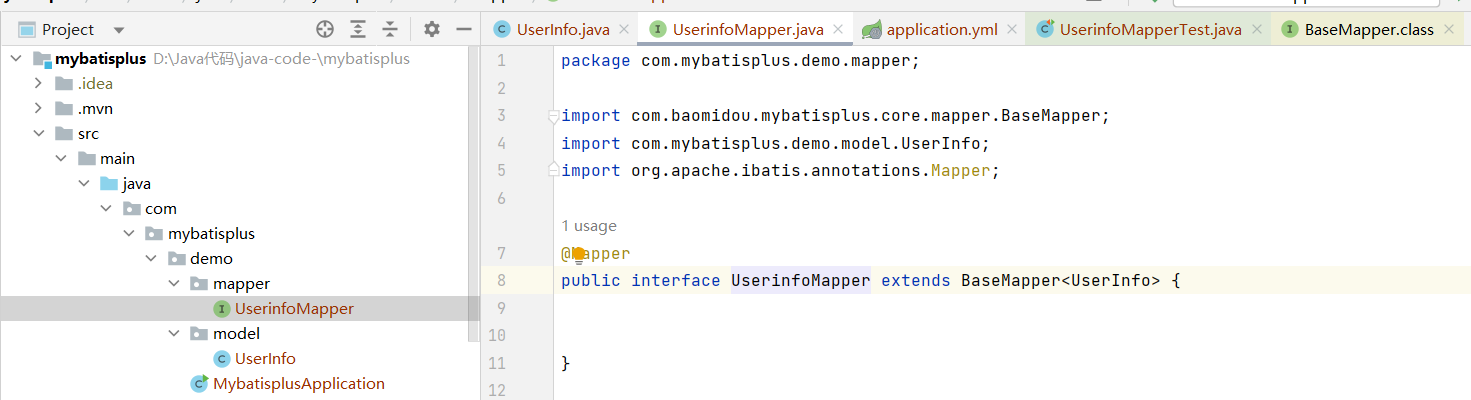
Task: Click the Select Opened File crosshair icon
Action: (x=325, y=29)
